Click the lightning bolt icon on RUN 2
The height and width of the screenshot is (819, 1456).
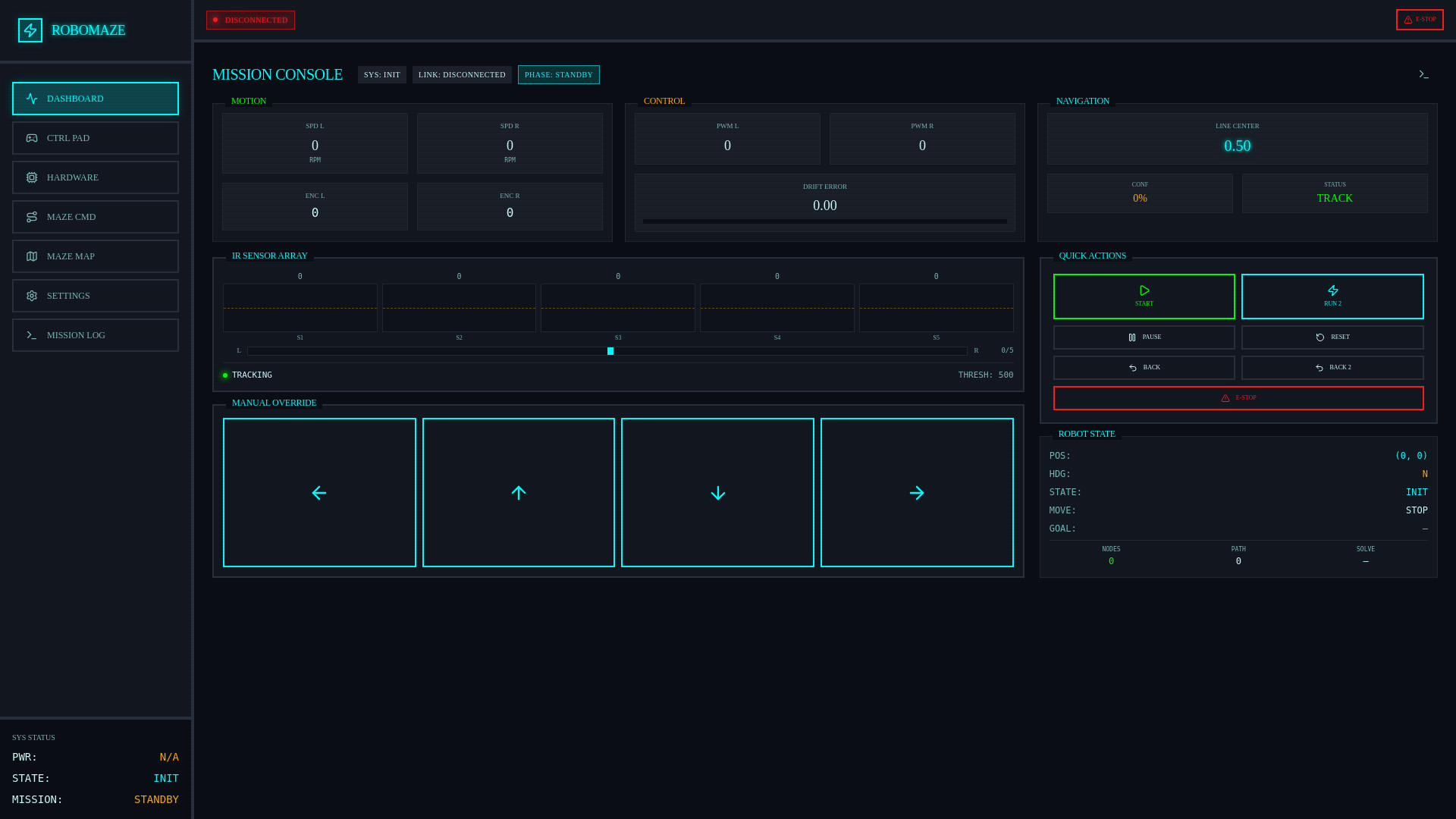[x=1332, y=290]
